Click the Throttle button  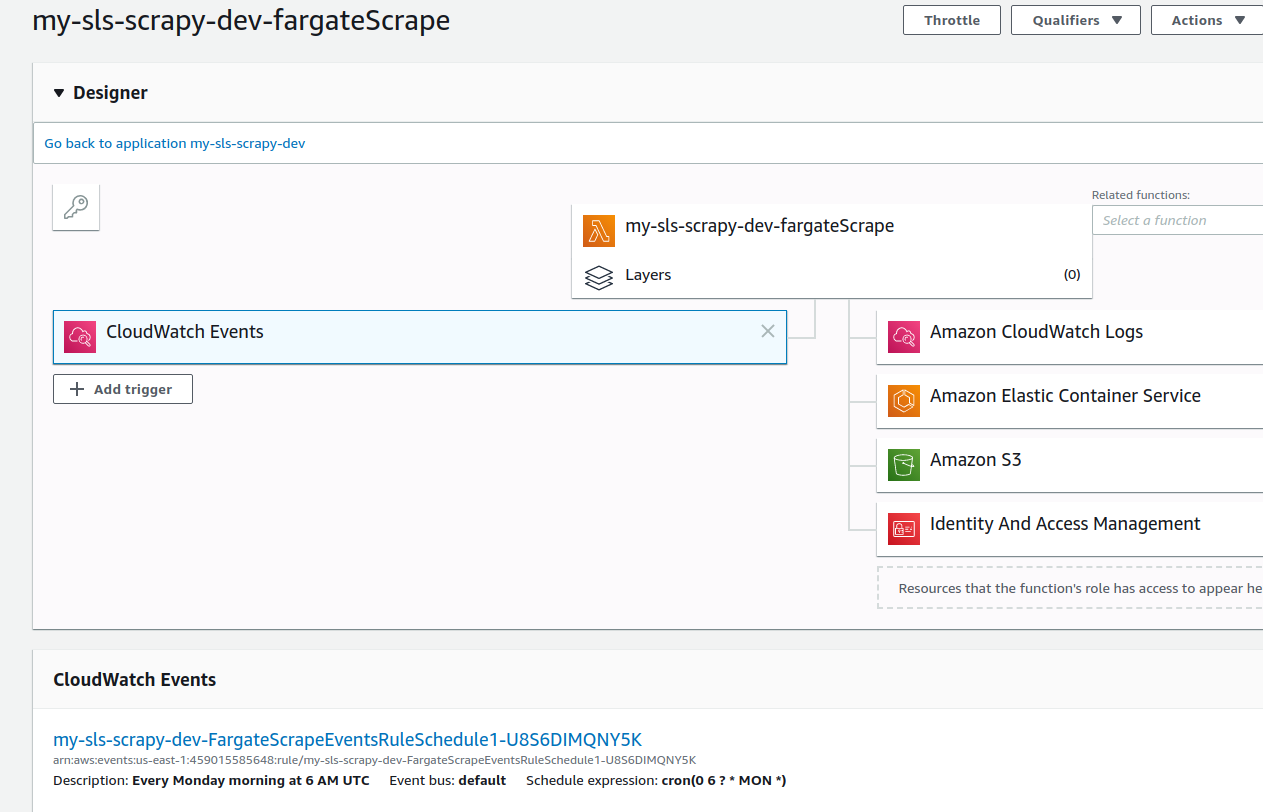pyautogui.click(x=951, y=20)
